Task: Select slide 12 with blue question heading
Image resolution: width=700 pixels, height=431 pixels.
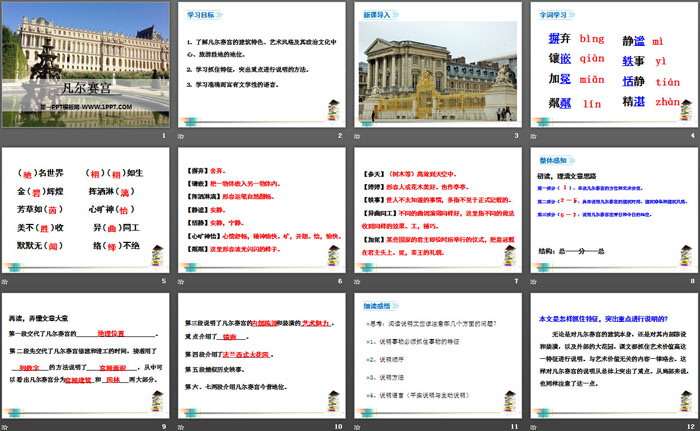Action: click(614, 356)
